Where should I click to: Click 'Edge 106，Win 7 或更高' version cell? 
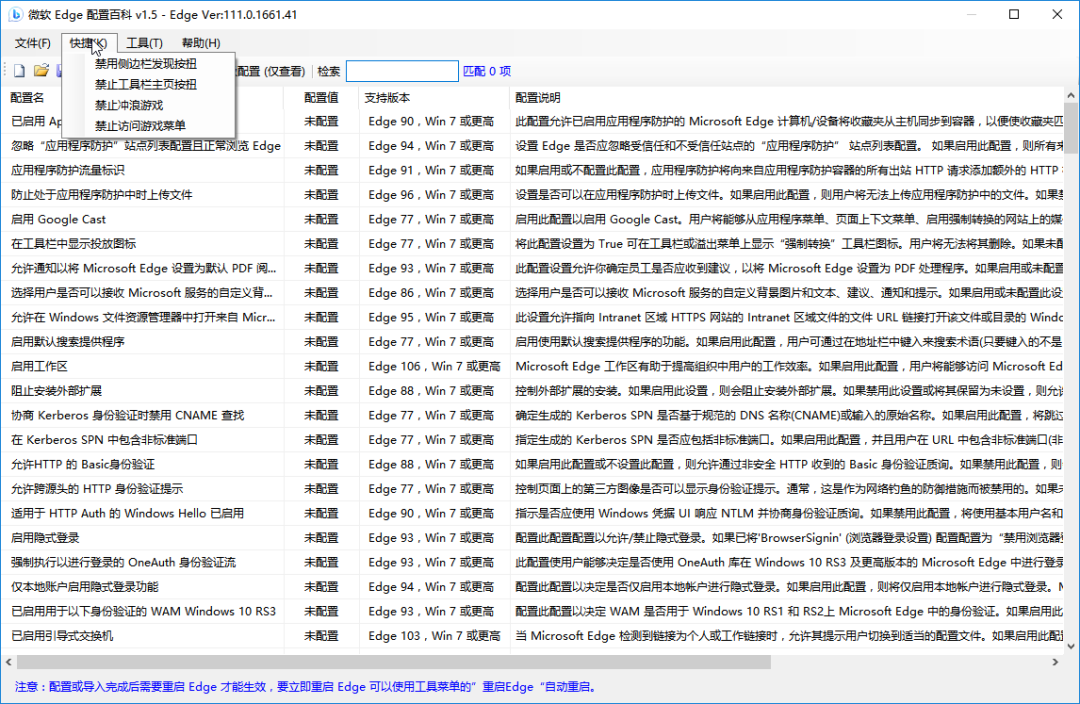[x=434, y=366]
